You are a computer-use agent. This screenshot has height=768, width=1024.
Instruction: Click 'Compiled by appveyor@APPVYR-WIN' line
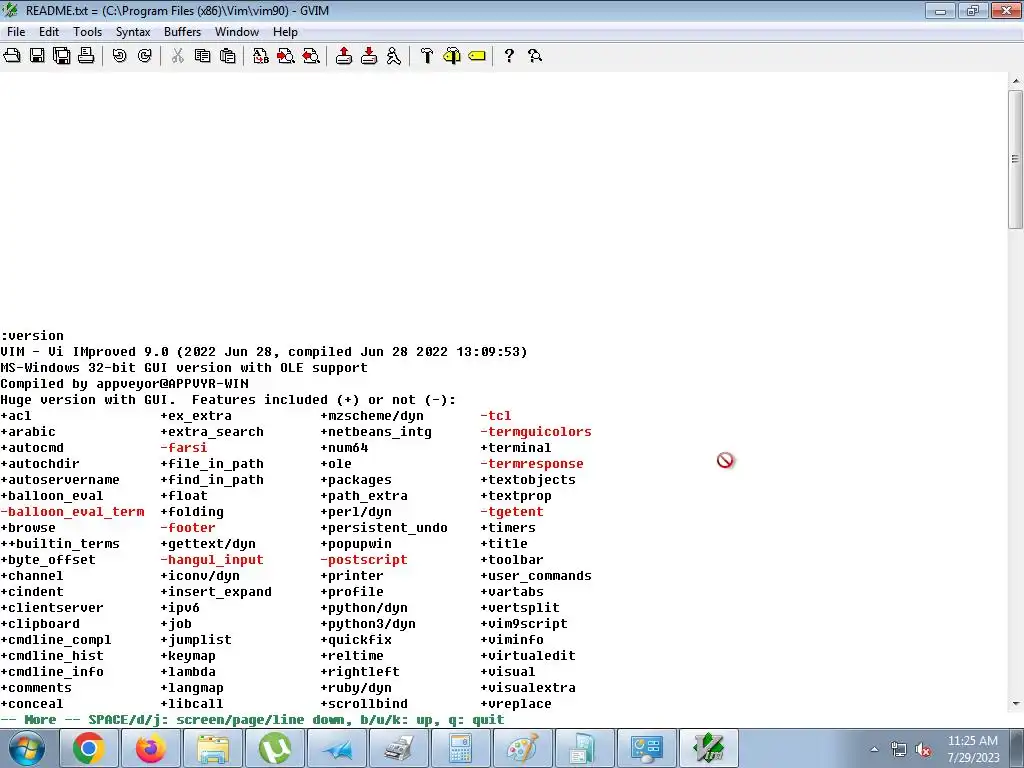click(x=124, y=384)
